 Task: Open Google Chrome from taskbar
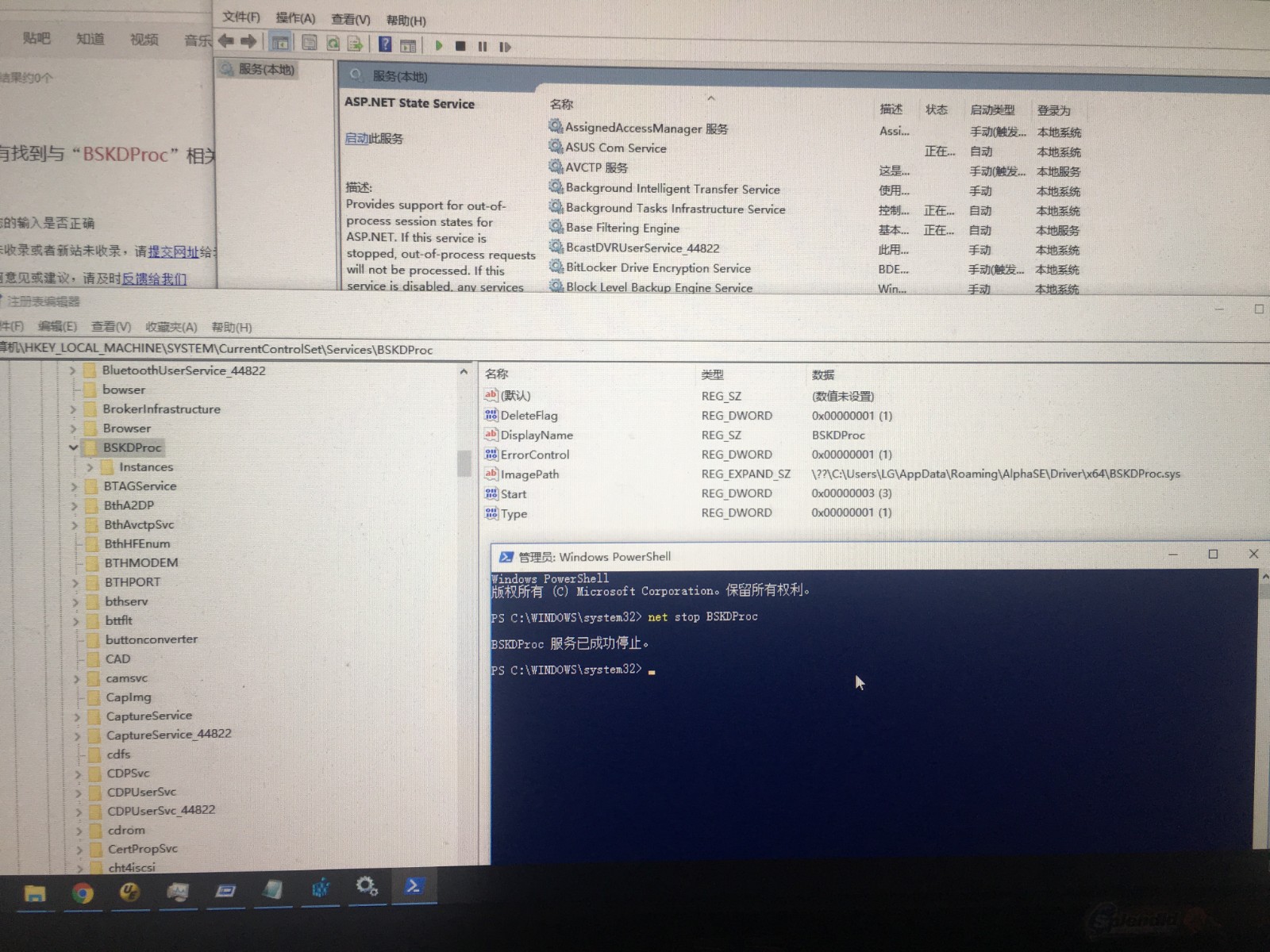(83, 894)
